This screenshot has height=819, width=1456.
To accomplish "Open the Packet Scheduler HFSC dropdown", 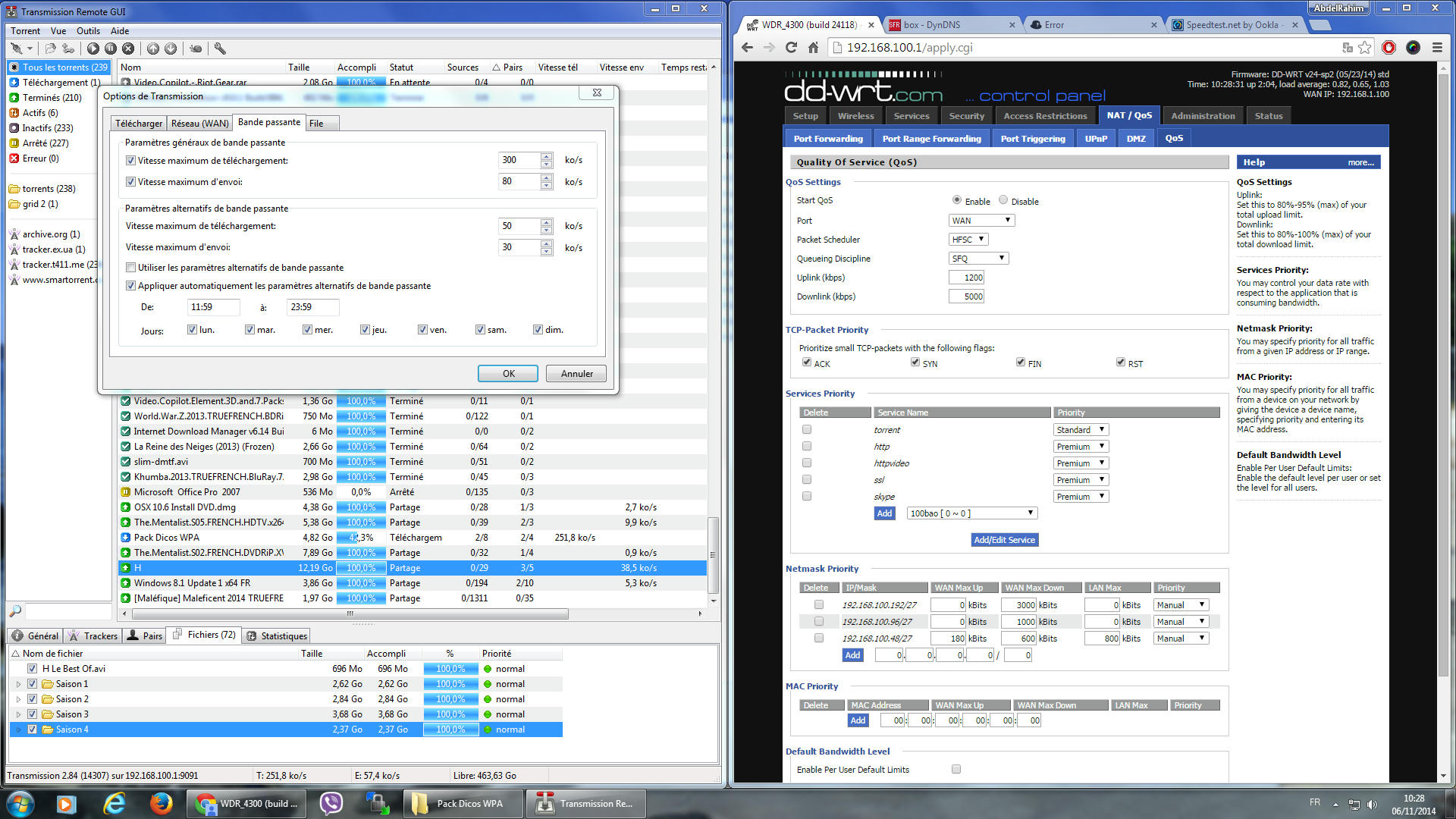I will pos(968,240).
